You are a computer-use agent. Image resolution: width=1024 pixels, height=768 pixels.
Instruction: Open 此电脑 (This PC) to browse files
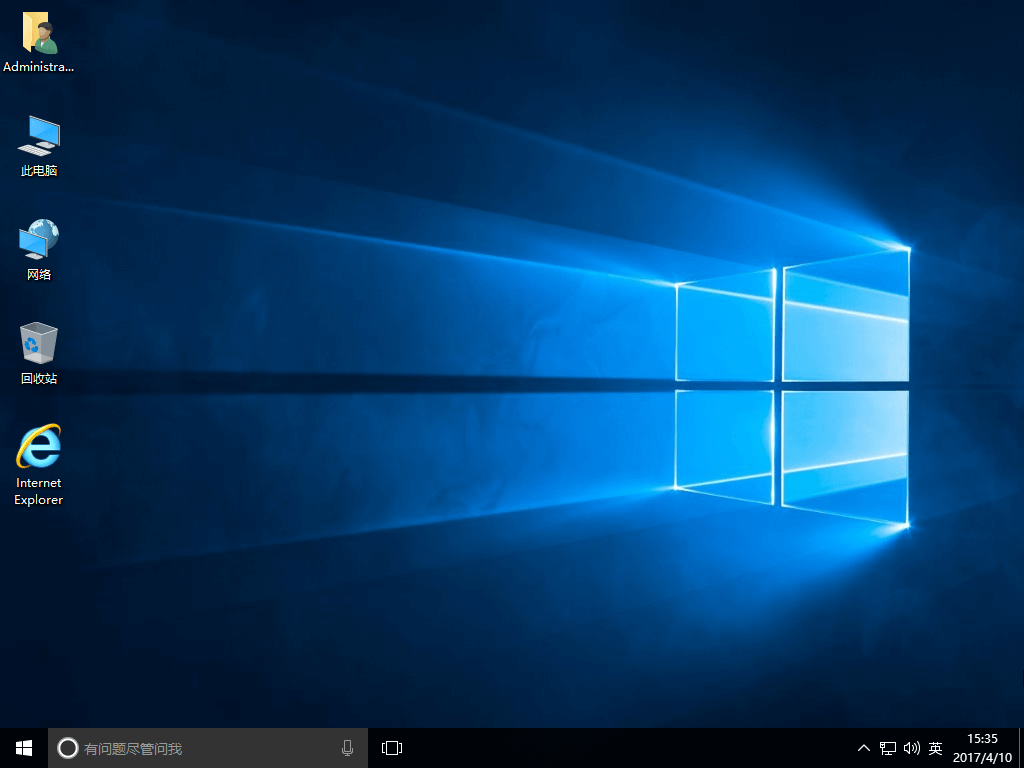38,140
